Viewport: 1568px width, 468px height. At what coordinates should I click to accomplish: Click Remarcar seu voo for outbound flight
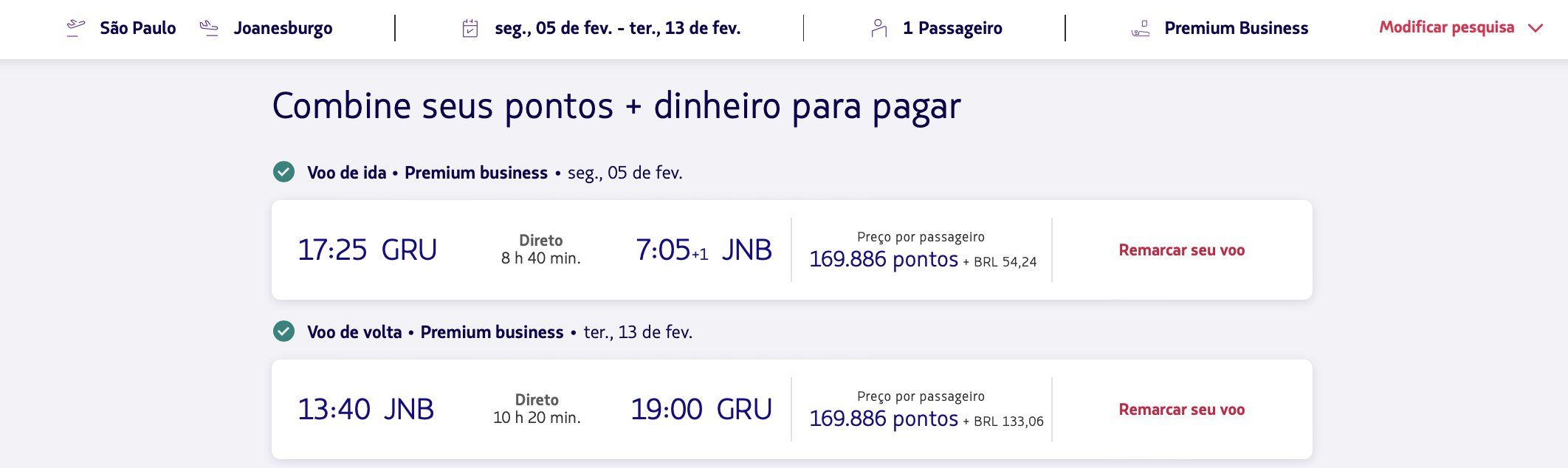tap(1181, 250)
